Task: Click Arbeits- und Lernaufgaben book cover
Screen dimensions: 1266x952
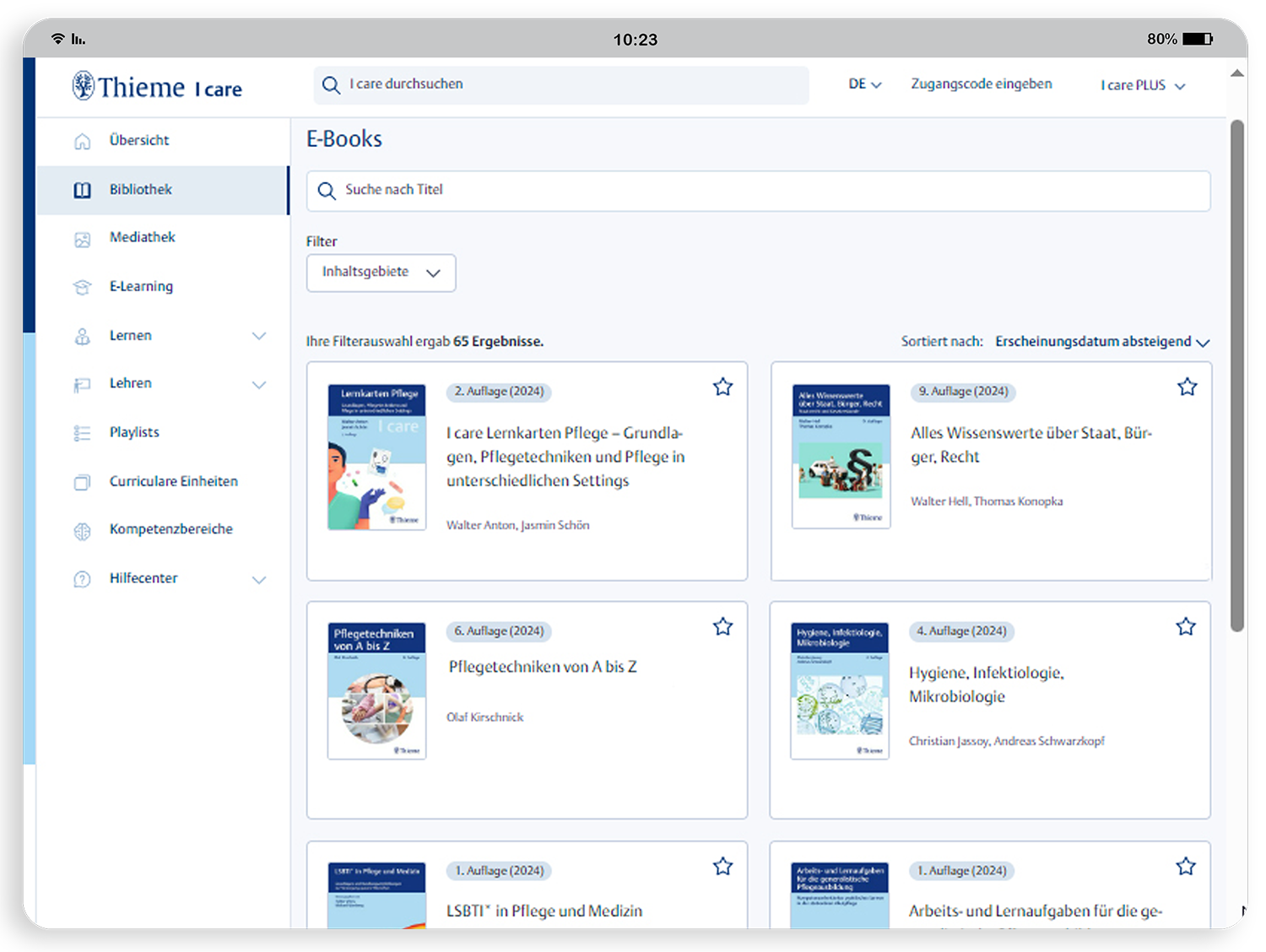Action: 840,895
